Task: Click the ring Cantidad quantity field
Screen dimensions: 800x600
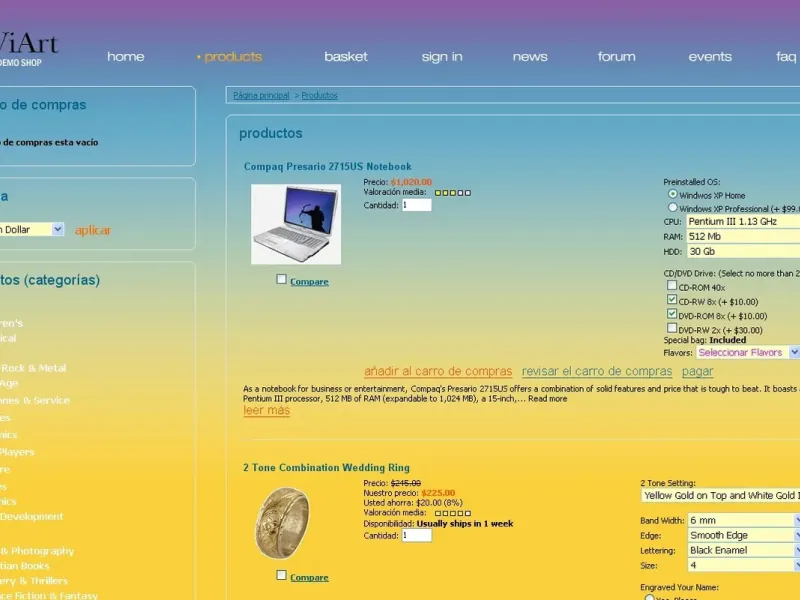Action: tap(417, 535)
